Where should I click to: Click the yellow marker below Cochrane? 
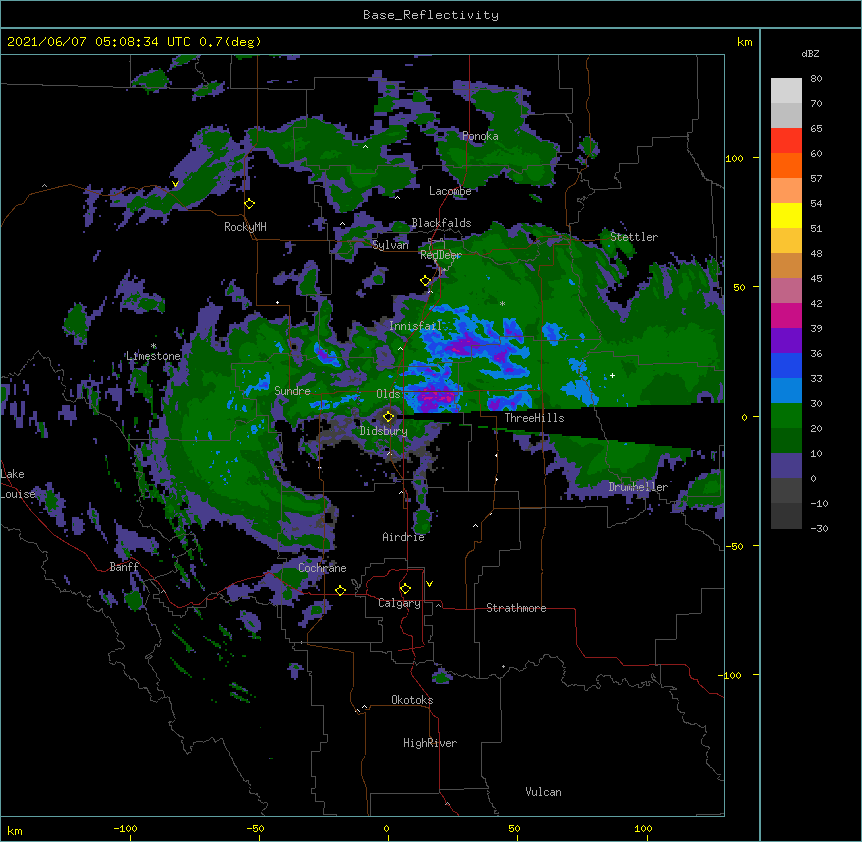(x=340, y=590)
